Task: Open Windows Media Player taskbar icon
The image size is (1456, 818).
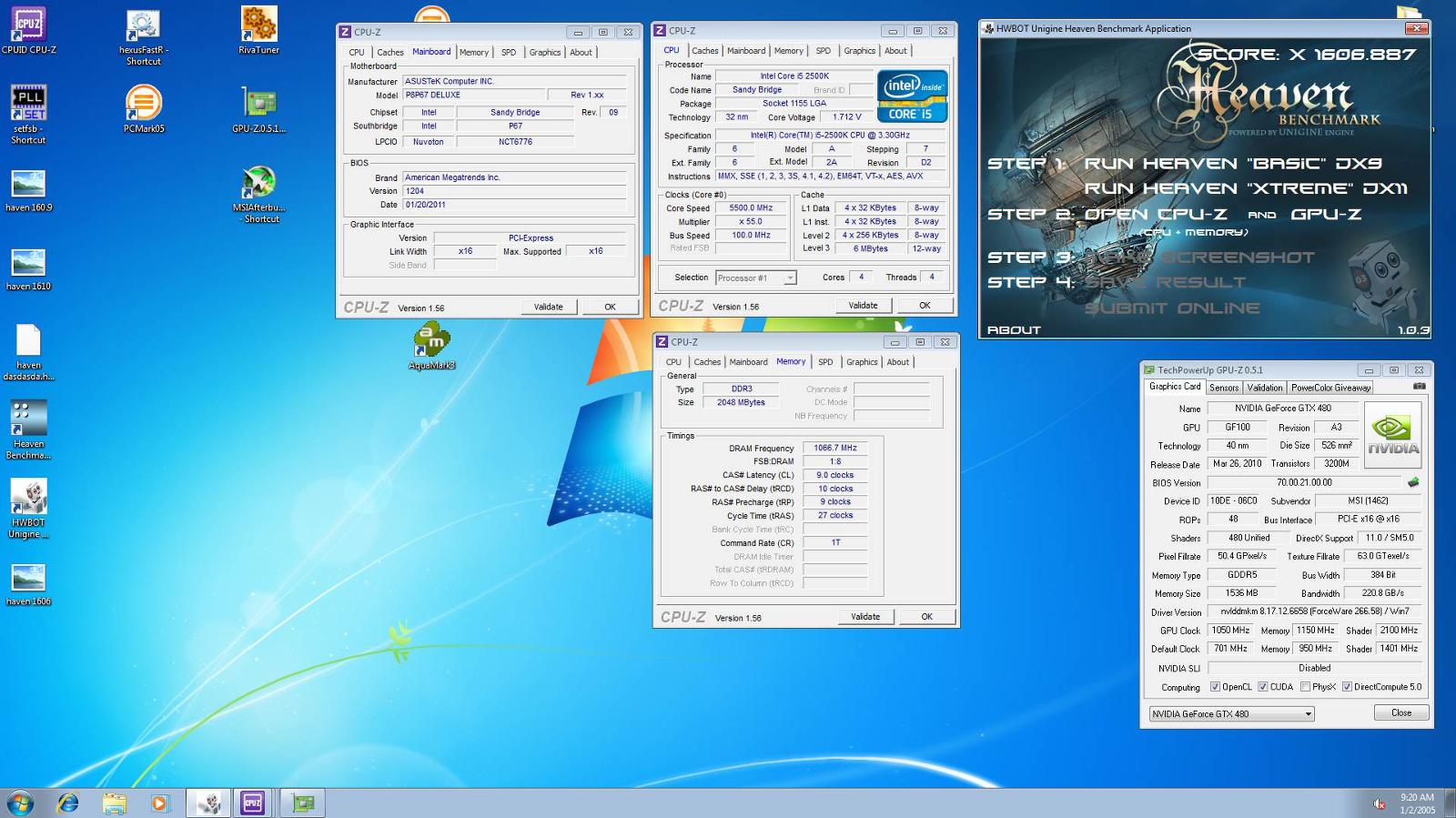Action: pyautogui.click(x=159, y=803)
